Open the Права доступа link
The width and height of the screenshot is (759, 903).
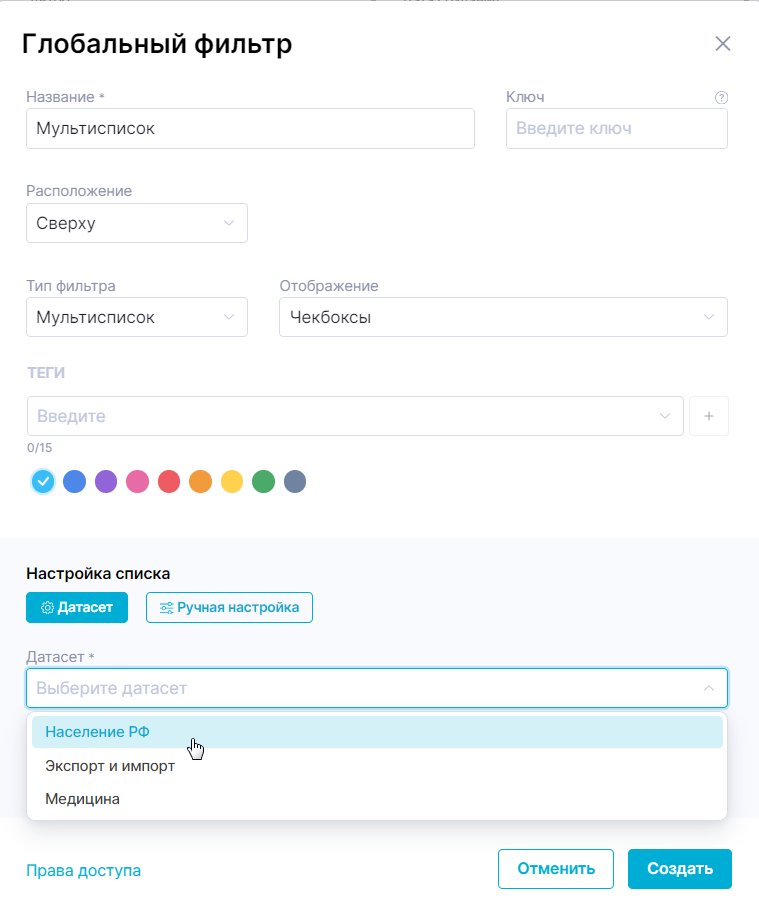(83, 870)
